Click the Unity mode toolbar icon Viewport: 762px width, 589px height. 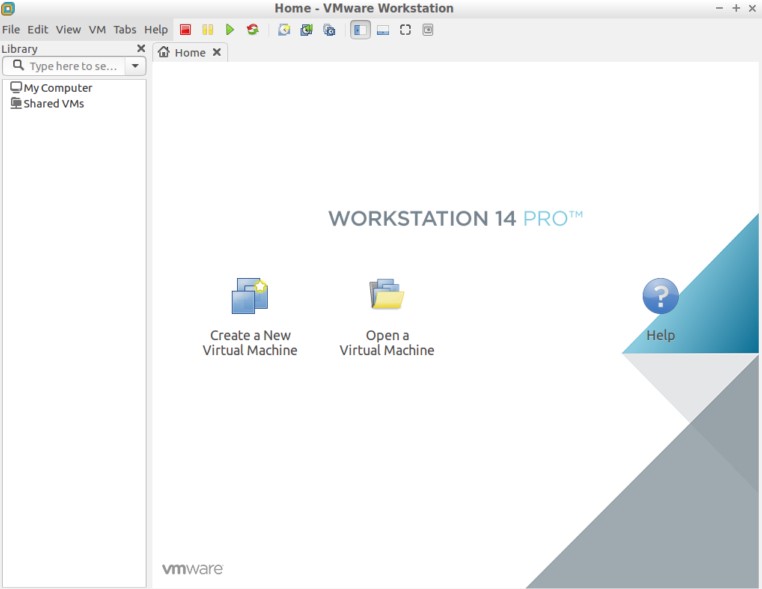point(428,30)
